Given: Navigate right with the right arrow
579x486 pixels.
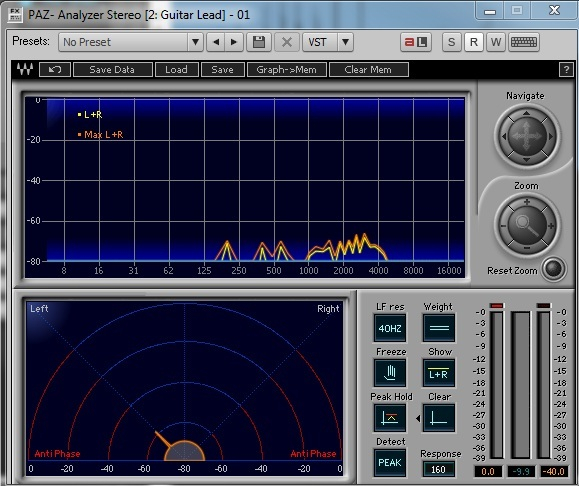Looking at the screenshot, I should tap(551, 136).
